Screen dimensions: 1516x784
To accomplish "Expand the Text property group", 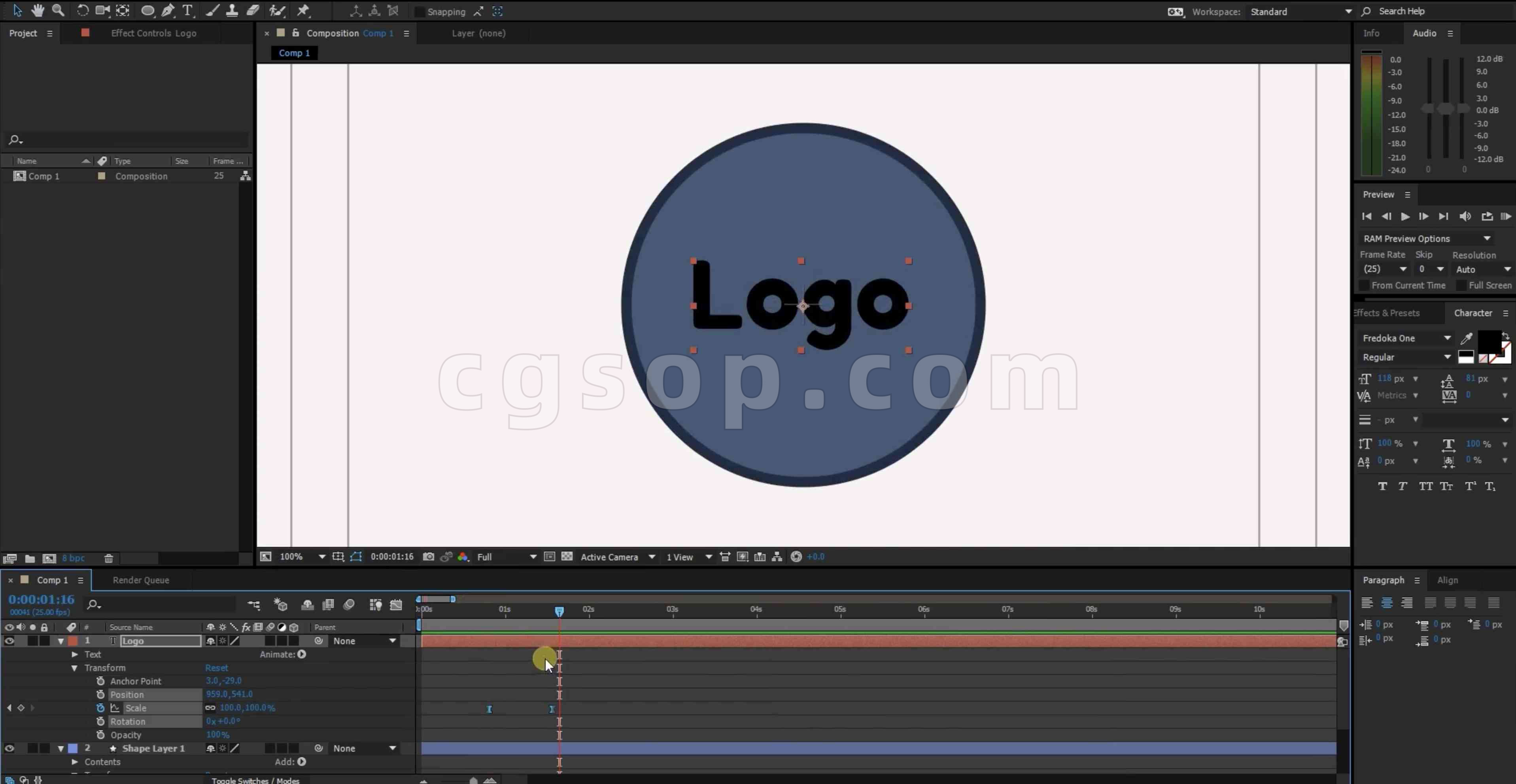I will [75, 654].
